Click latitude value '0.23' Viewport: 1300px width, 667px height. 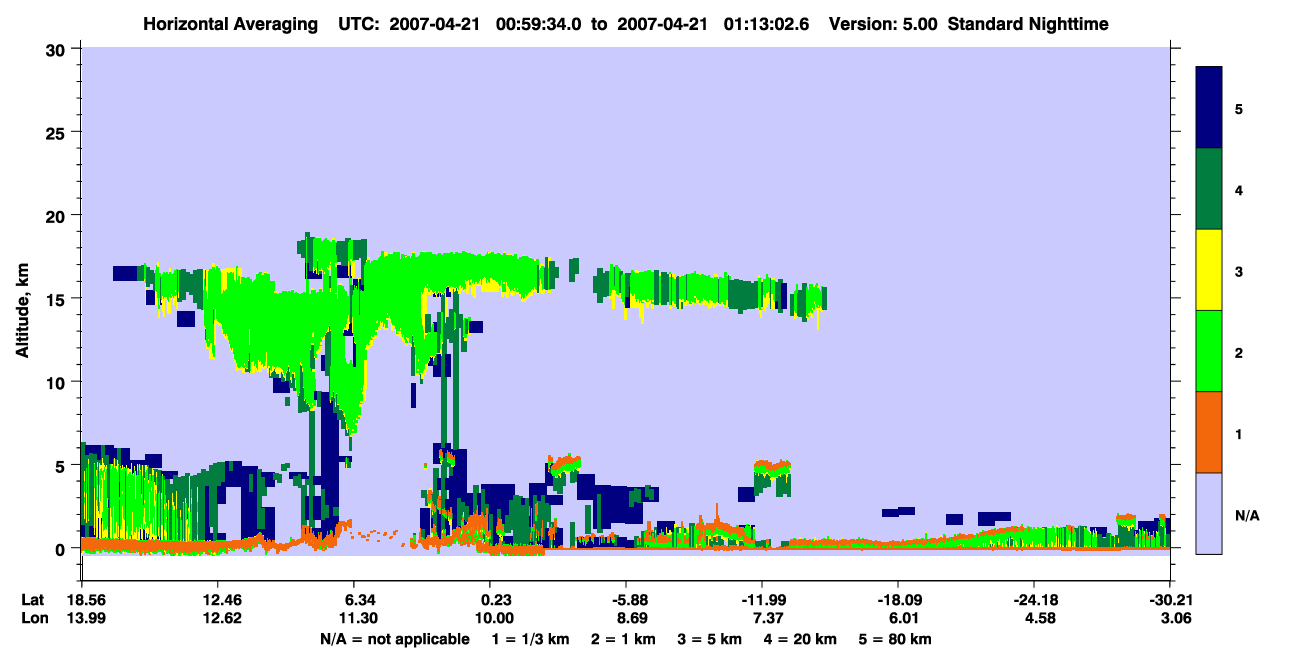click(489, 600)
